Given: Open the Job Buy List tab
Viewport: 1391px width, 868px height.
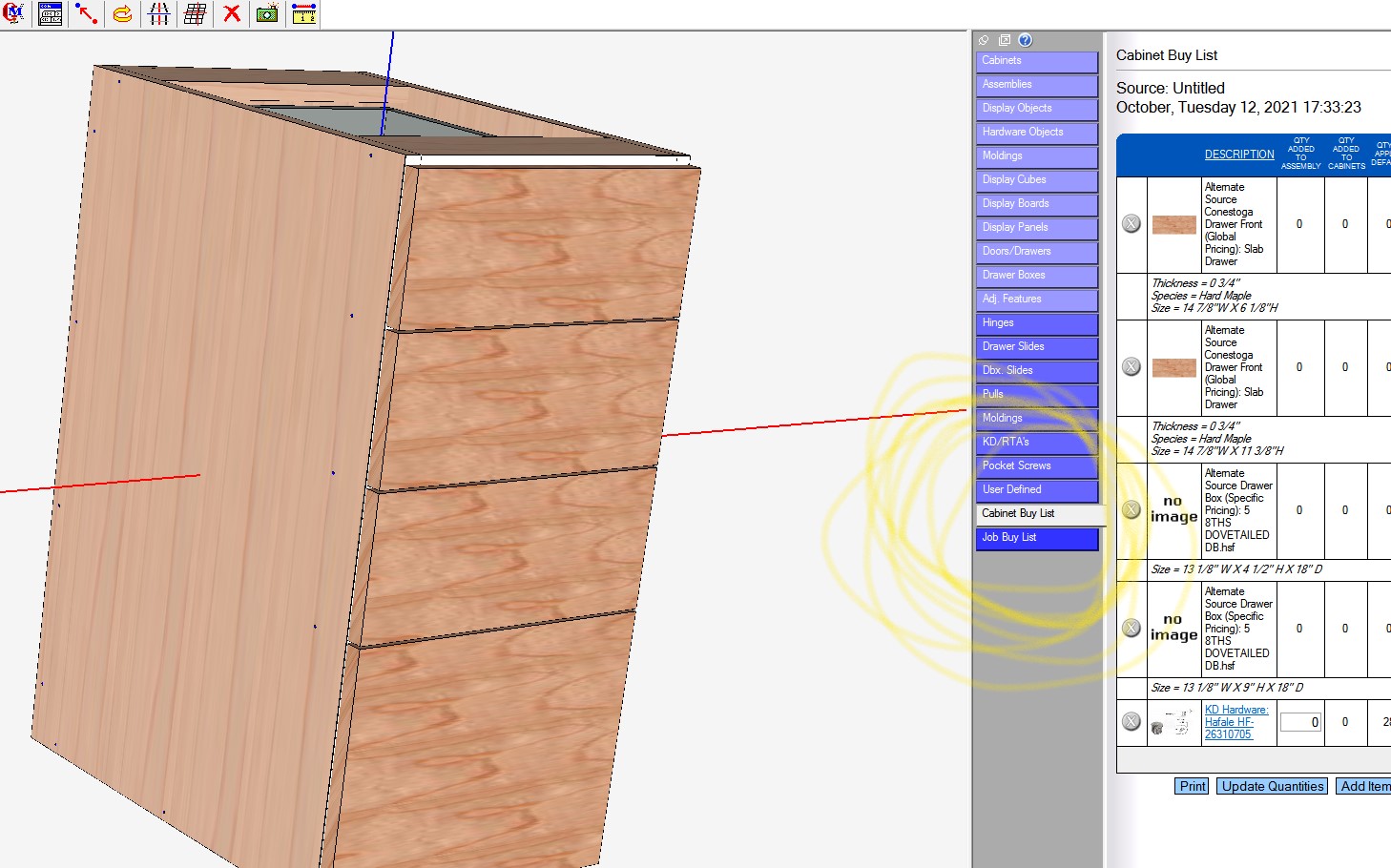Looking at the screenshot, I should (x=1037, y=538).
